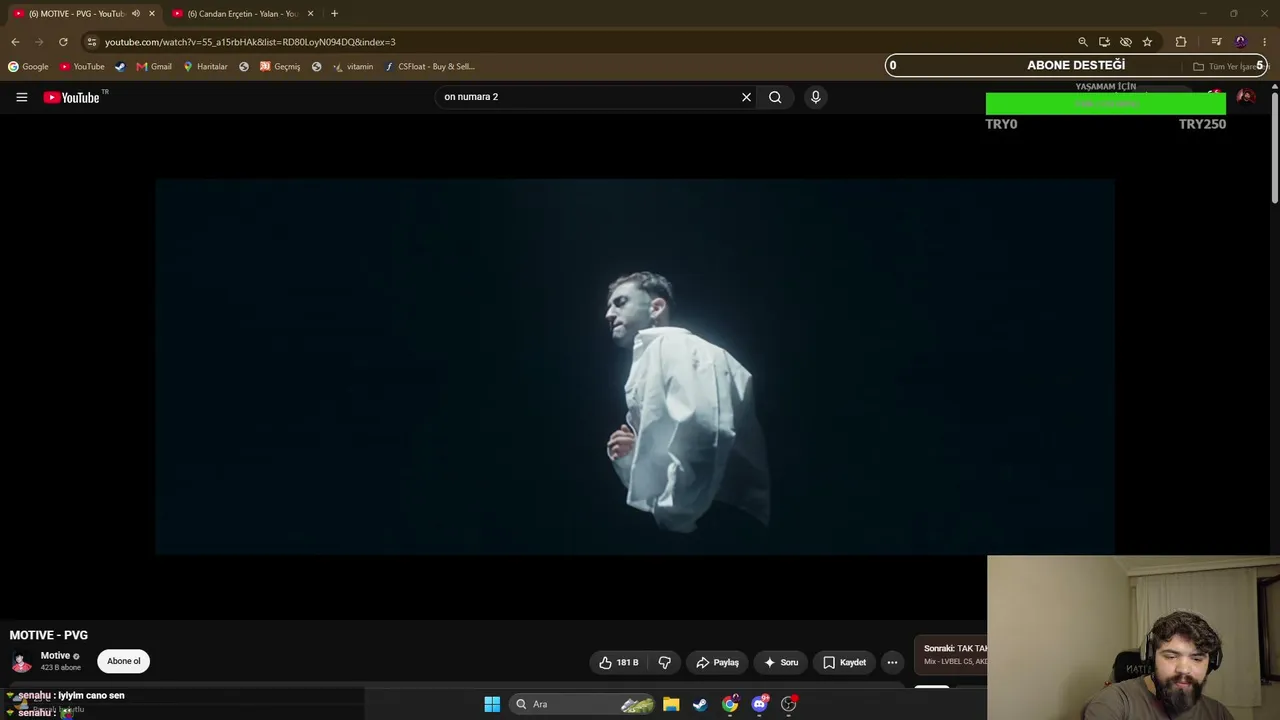Open the OBS icon in the taskbar
Image resolution: width=1280 pixels, height=720 pixels.
point(789,704)
